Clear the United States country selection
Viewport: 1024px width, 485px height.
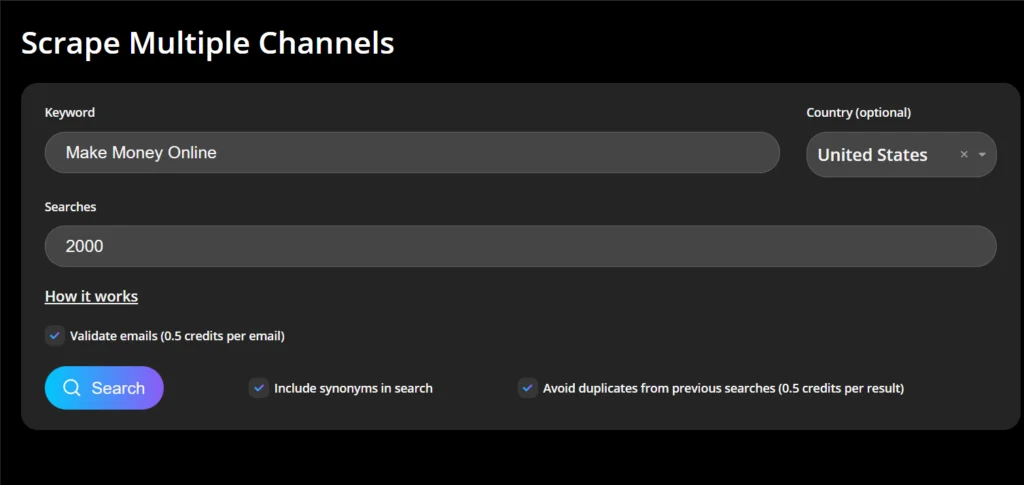pyautogui.click(x=964, y=155)
